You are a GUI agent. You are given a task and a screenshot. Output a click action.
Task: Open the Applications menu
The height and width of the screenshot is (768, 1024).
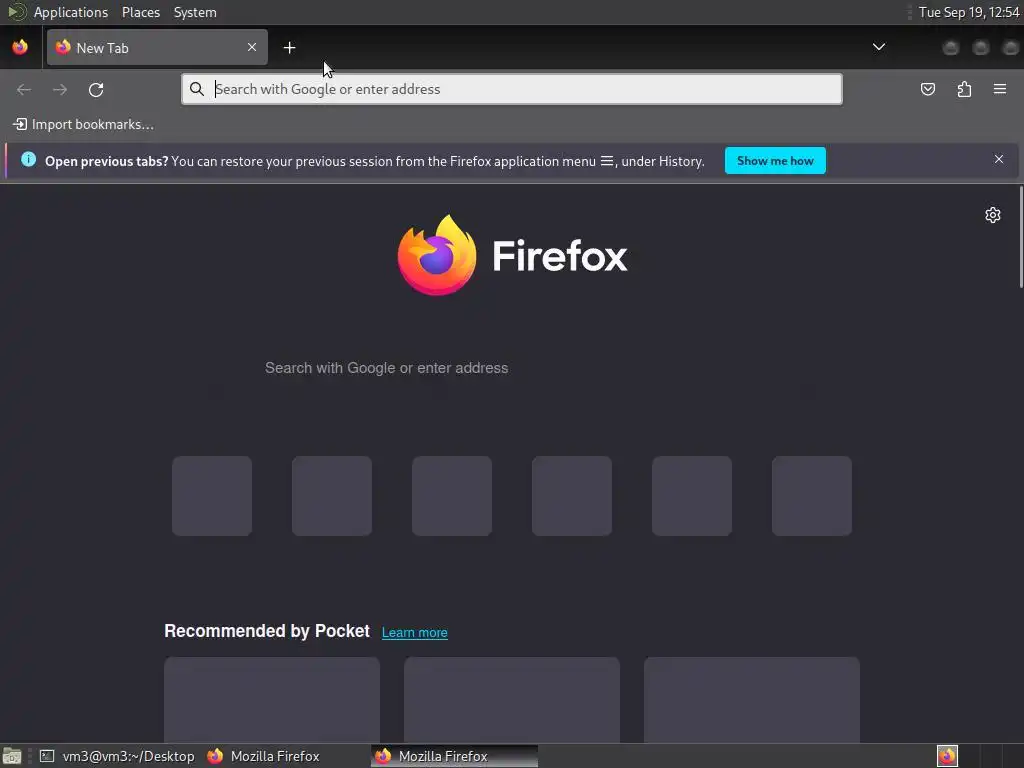click(71, 12)
